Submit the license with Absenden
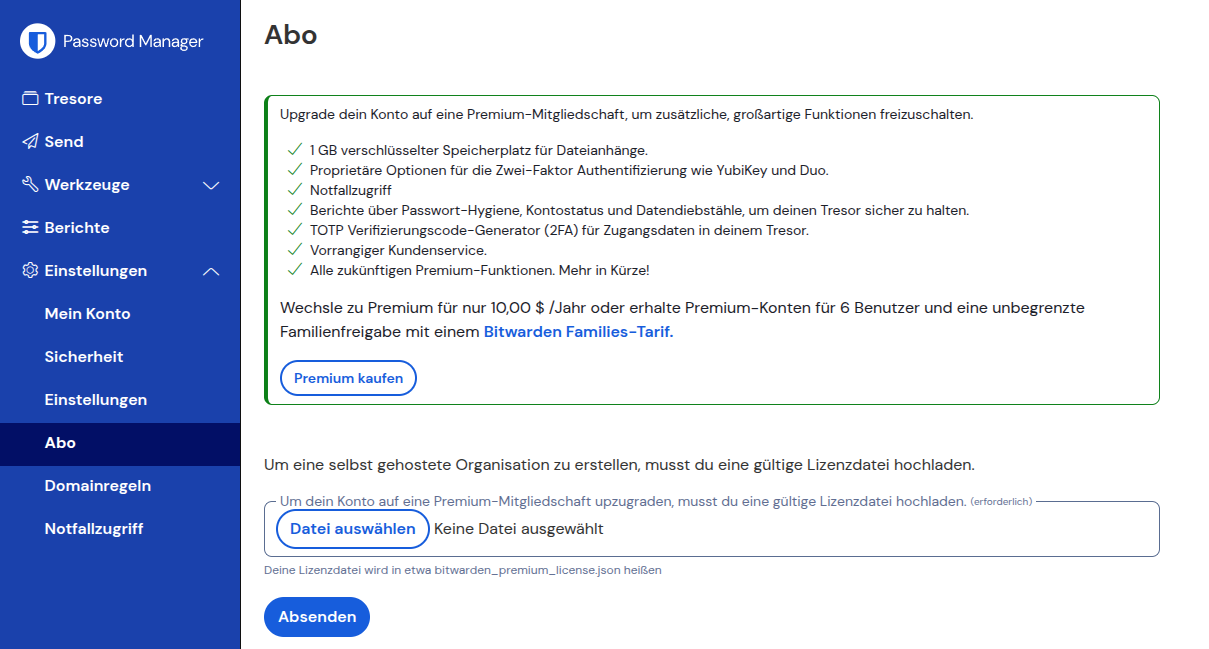 coord(317,617)
